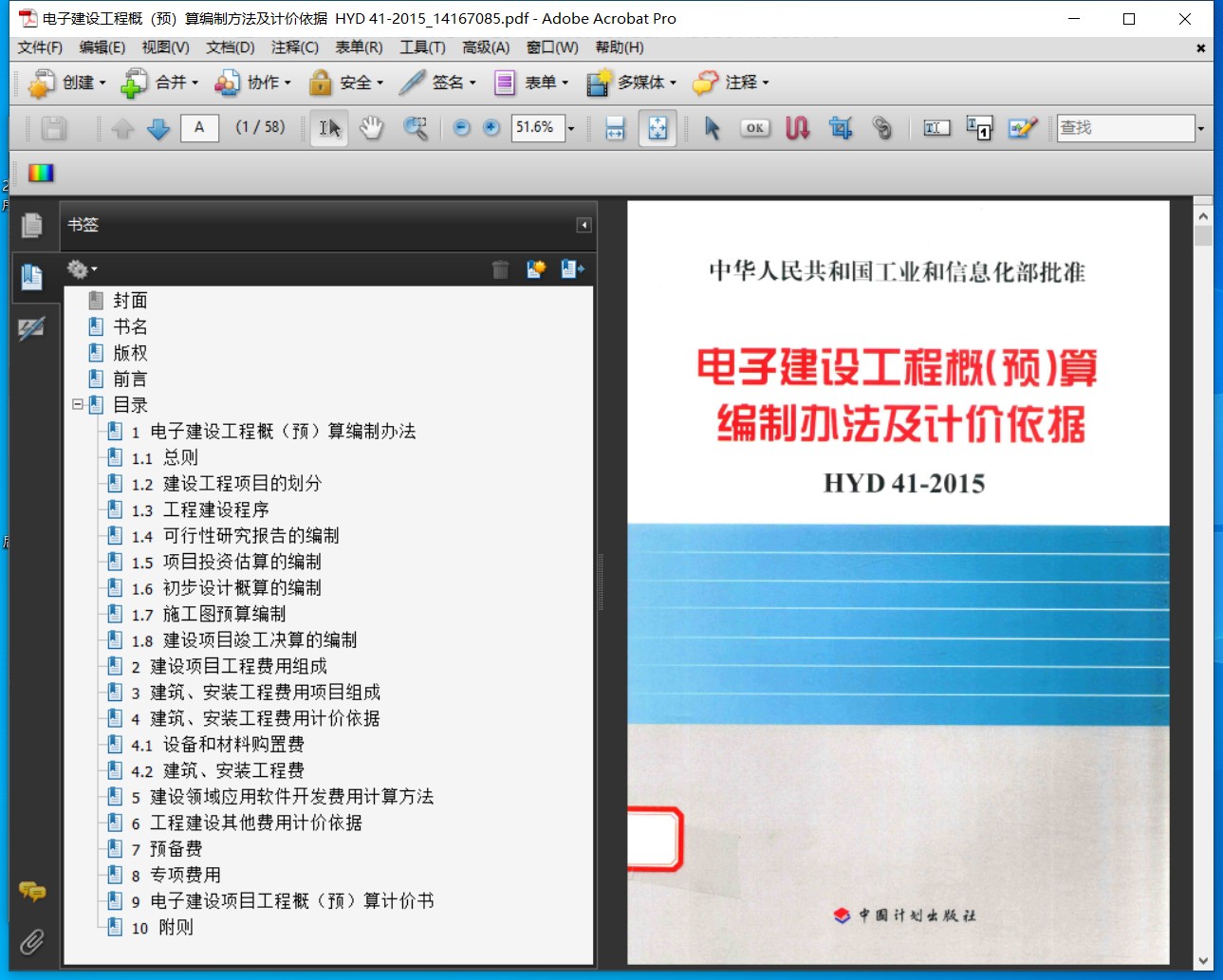Toggle fit one full page icon
Image resolution: width=1223 pixels, height=980 pixels.
tap(658, 128)
